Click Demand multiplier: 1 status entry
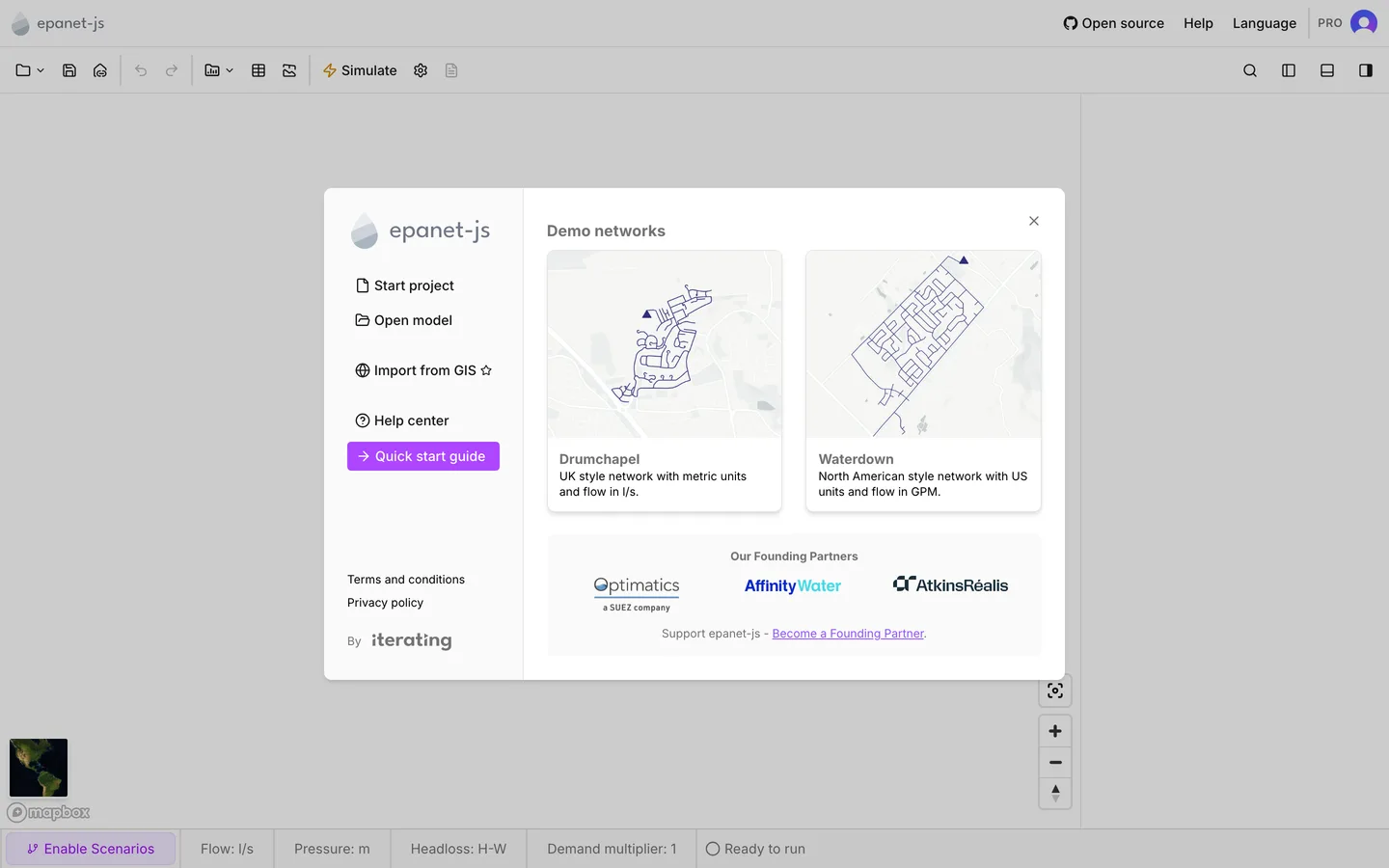The height and width of the screenshot is (868, 1389). [612, 849]
